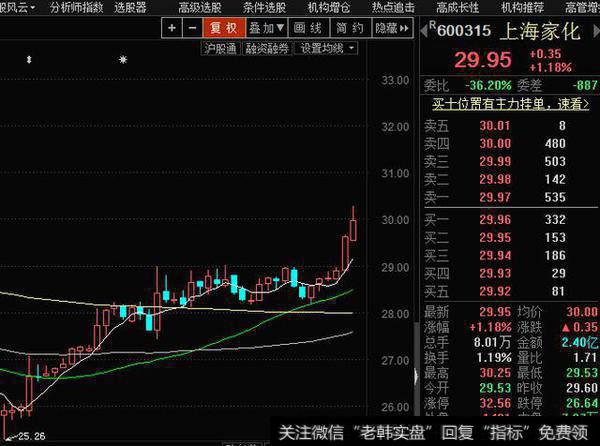Go to previous stock with left arrow

tap(424, 31)
